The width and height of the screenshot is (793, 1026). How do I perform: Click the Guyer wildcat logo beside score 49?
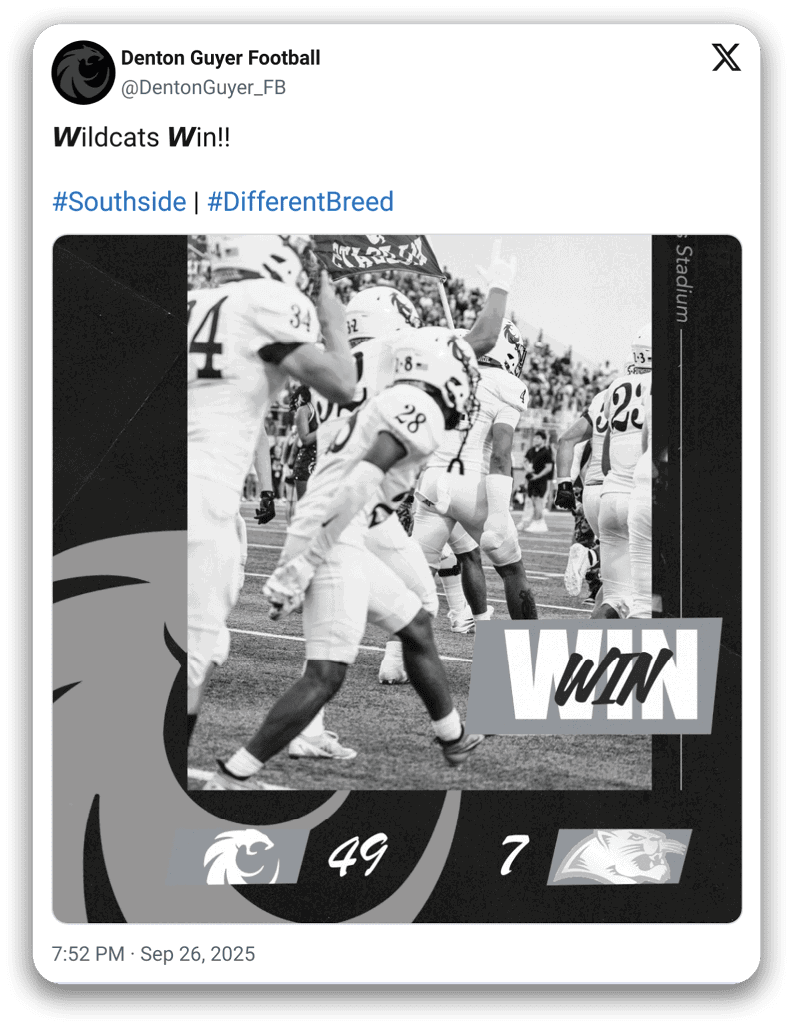pyautogui.click(x=239, y=856)
